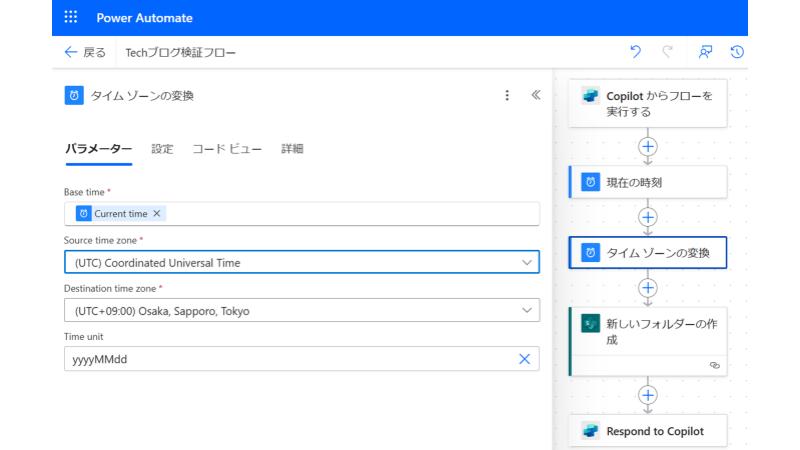800x450 pixels.
Task: Switch to the コード ビュー tab
Action: [227, 149]
